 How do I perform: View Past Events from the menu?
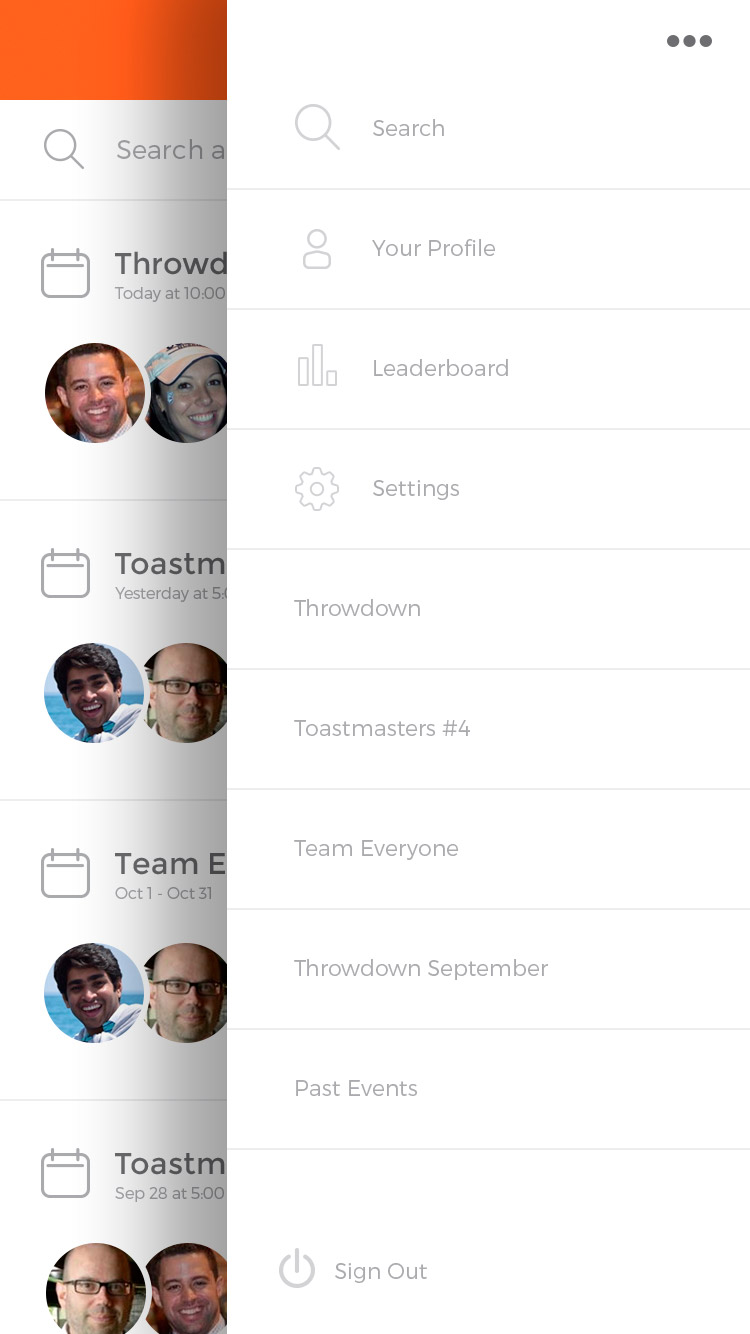click(355, 1088)
